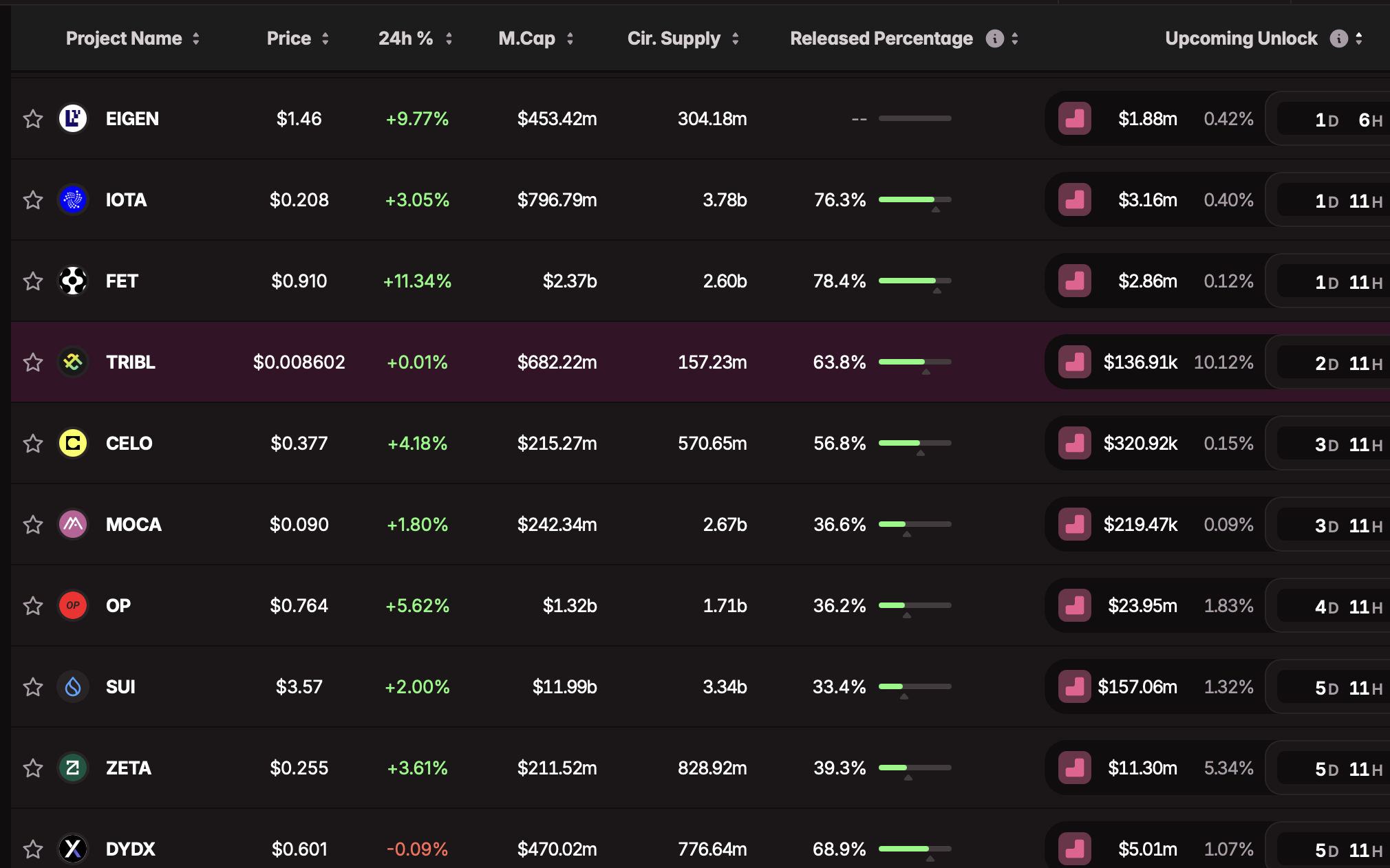The image size is (1390, 868).
Task: Star the CELO project
Action: tap(33, 444)
